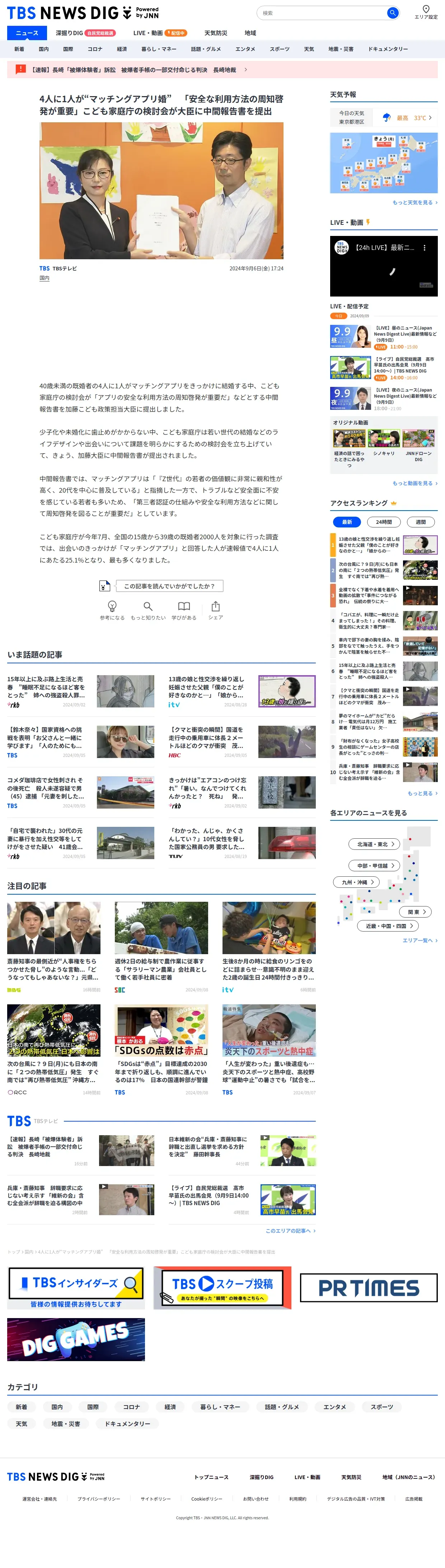
Task: Open the DIG GAMES banner
Action: 76,1340
